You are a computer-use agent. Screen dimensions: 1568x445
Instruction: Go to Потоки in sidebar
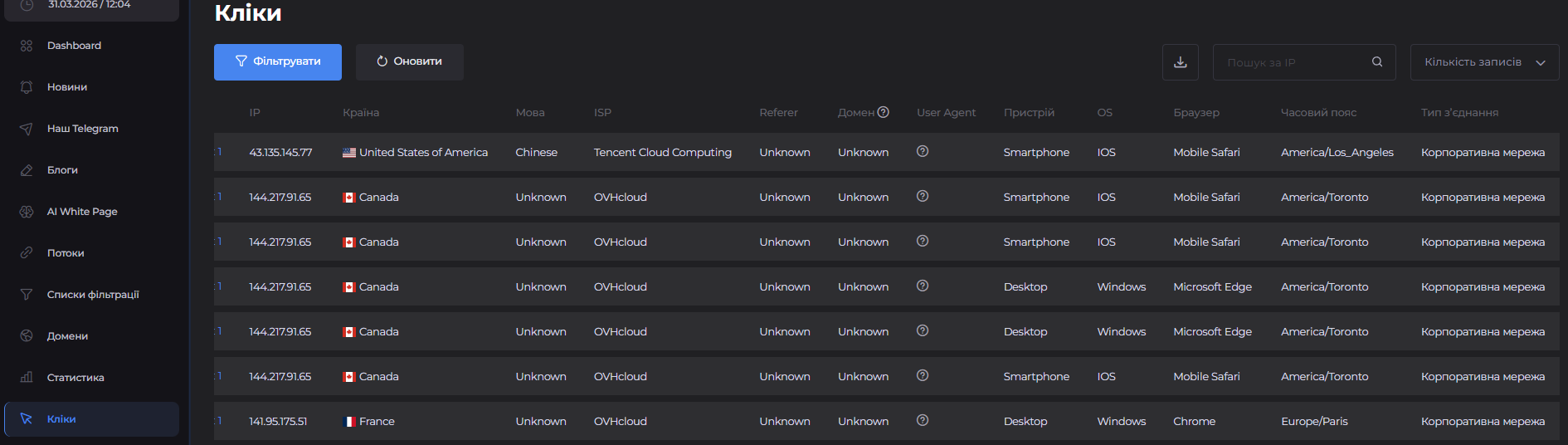(x=66, y=253)
